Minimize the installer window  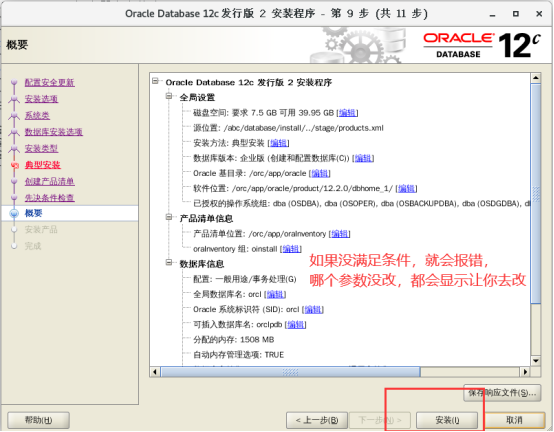pyautogui.click(x=492, y=14)
